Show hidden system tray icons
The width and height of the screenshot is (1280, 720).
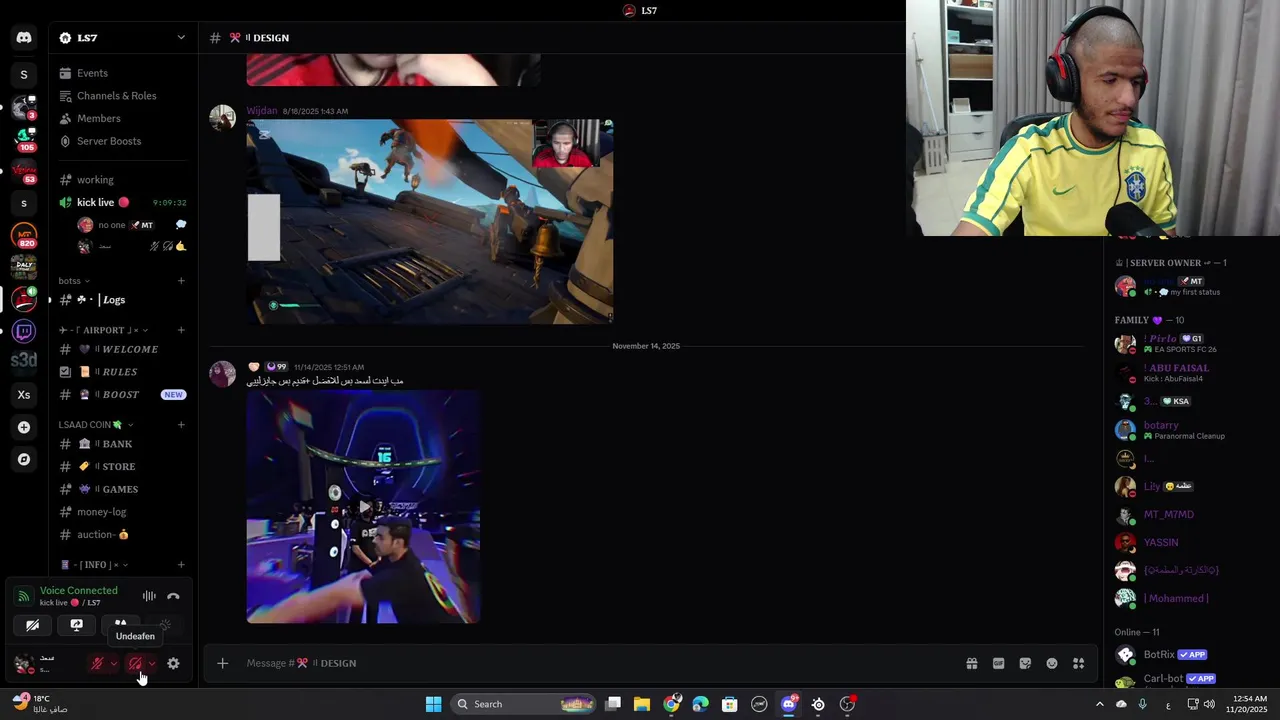point(1100,704)
